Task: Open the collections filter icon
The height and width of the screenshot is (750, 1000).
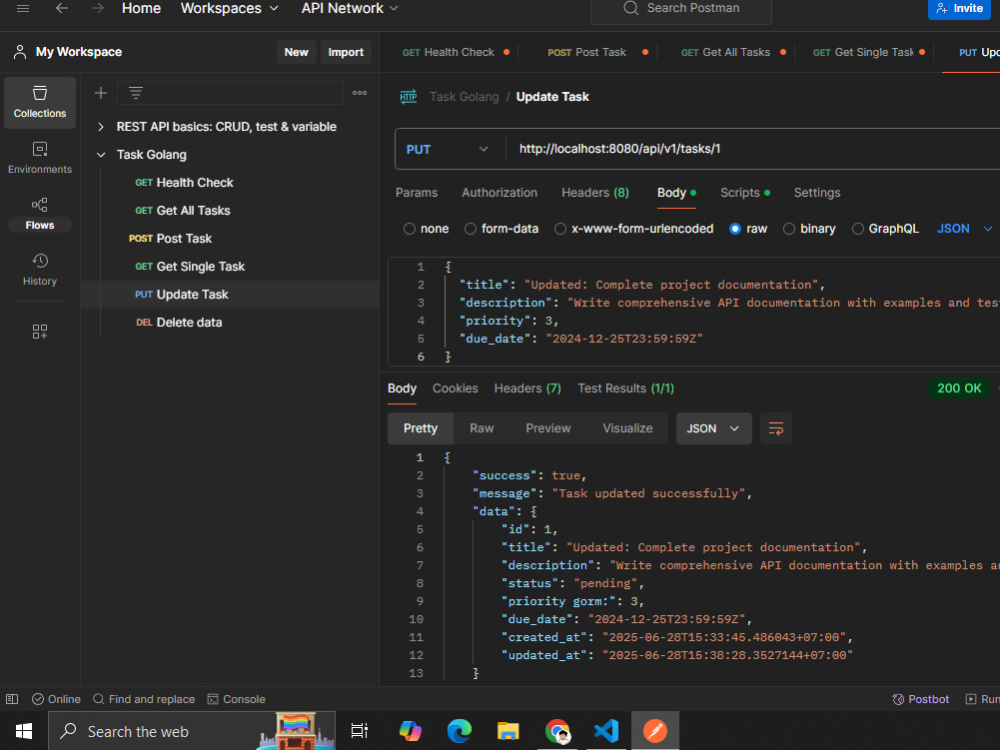Action: point(136,93)
